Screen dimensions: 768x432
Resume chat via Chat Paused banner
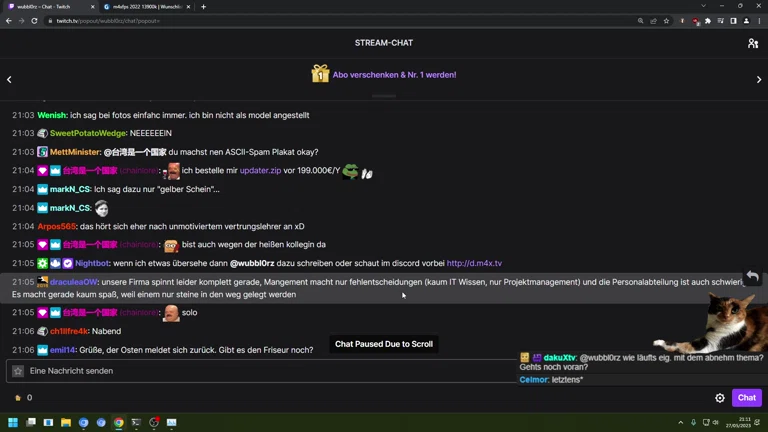(384, 344)
